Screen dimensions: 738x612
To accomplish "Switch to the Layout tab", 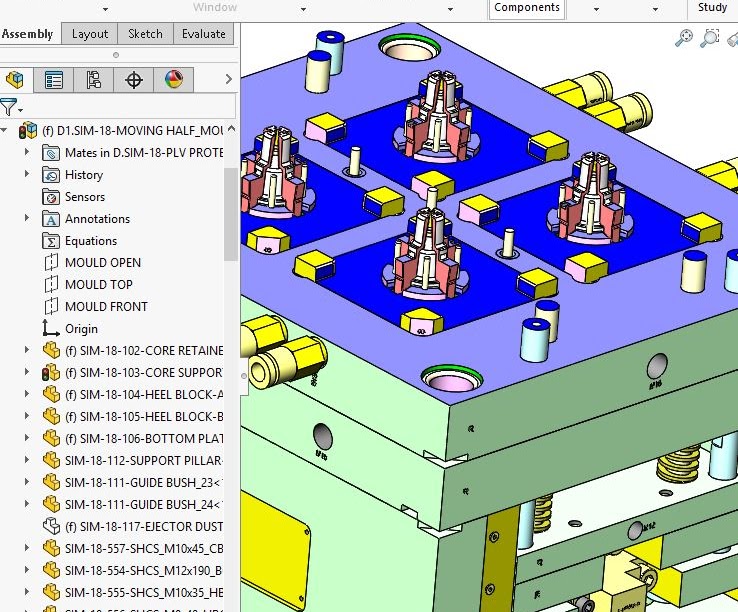I will point(90,33).
